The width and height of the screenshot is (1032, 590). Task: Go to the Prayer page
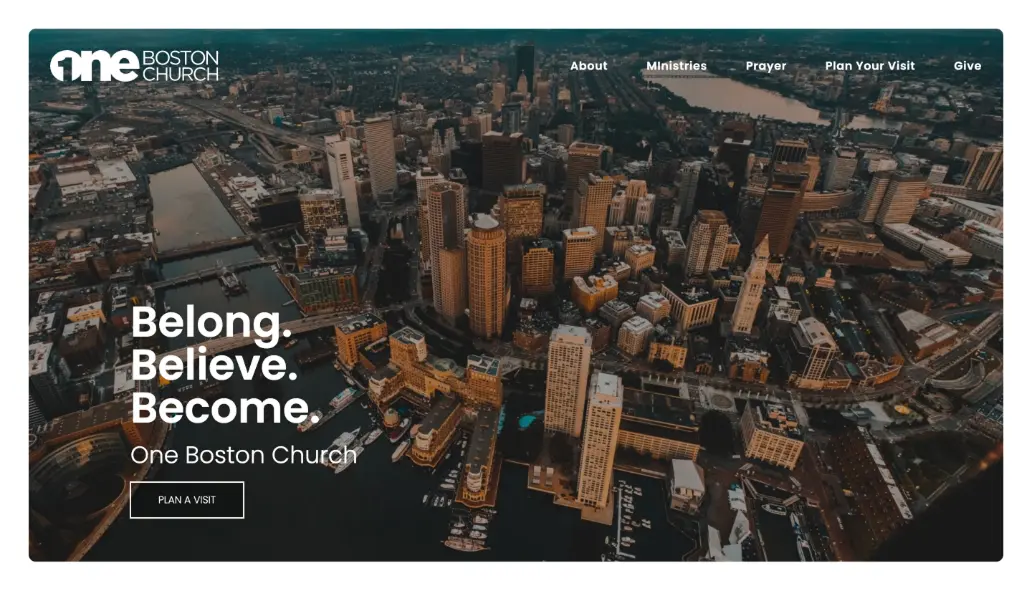tap(765, 66)
